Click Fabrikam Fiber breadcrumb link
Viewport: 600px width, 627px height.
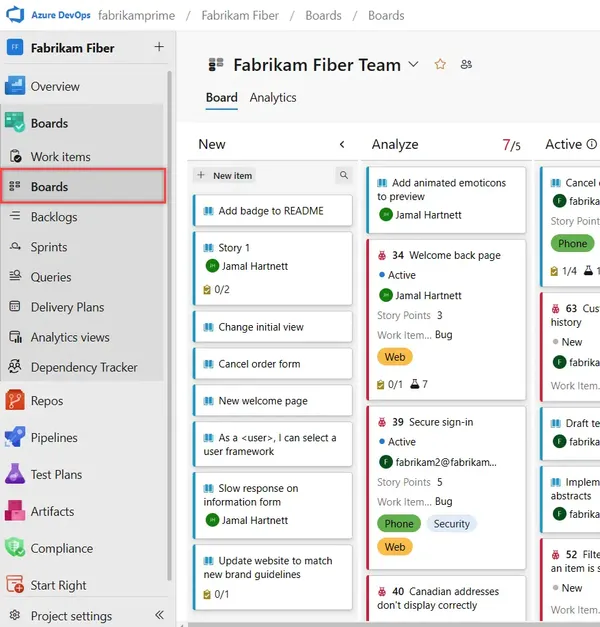[x=240, y=15]
